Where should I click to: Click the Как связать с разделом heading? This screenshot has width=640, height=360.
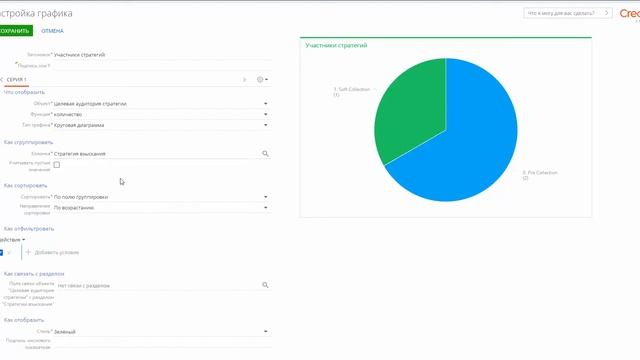[x=34, y=274]
